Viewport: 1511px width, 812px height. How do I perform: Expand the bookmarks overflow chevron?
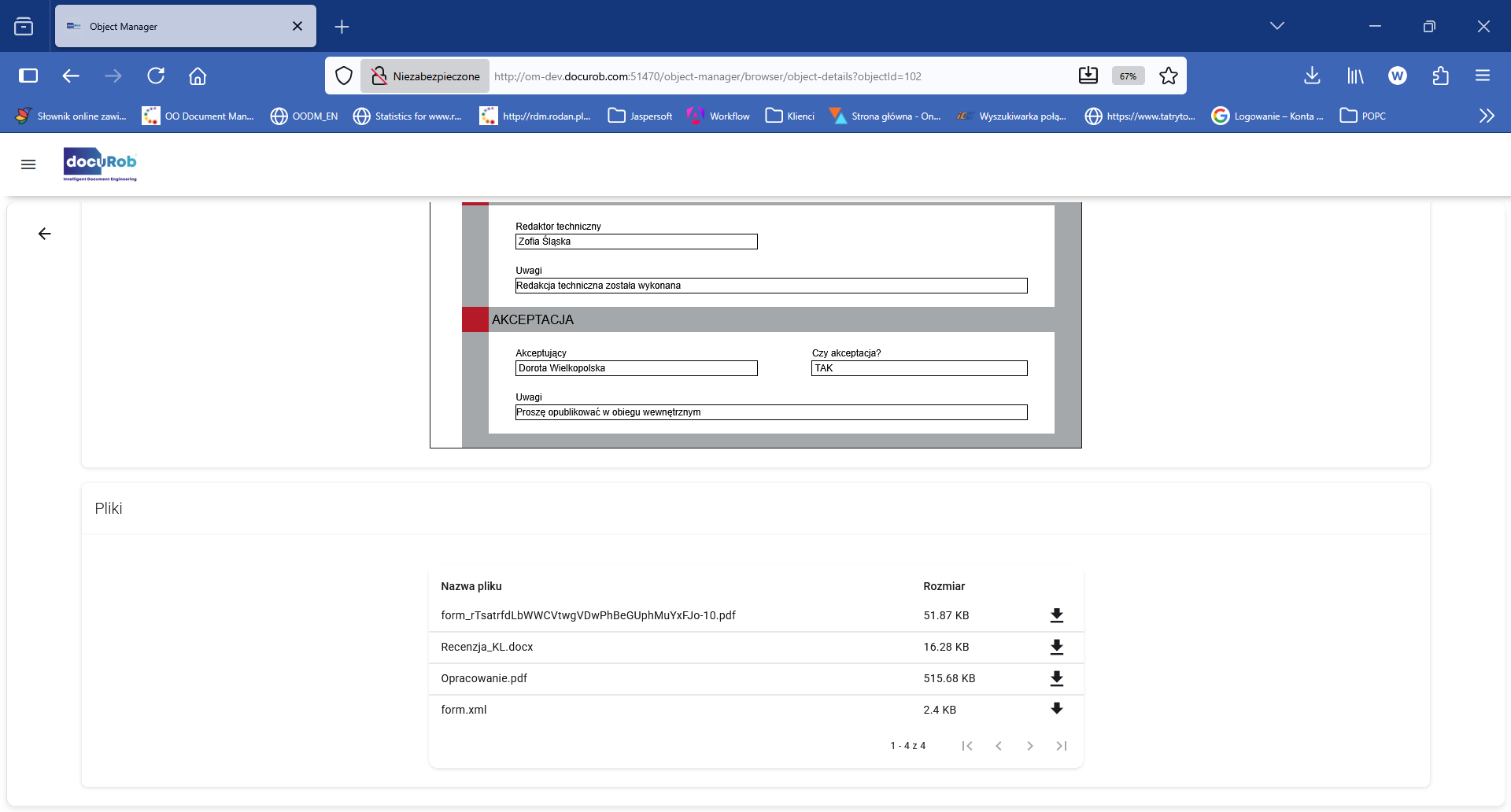(1487, 116)
